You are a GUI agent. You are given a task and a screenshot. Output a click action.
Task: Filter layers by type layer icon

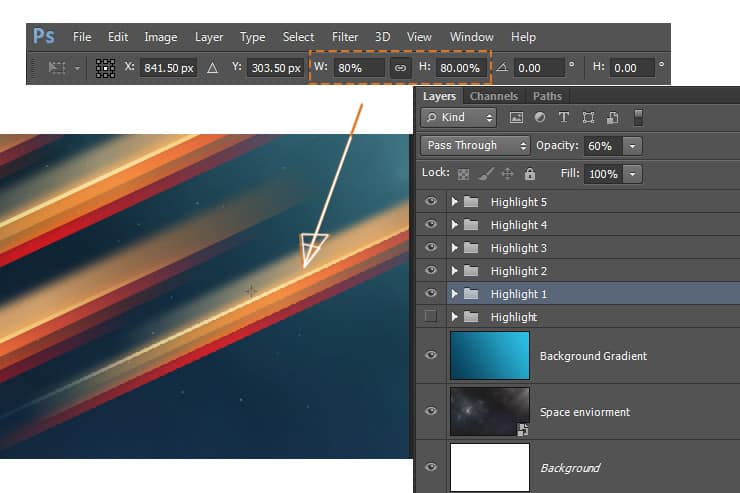(x=563, y=117)
